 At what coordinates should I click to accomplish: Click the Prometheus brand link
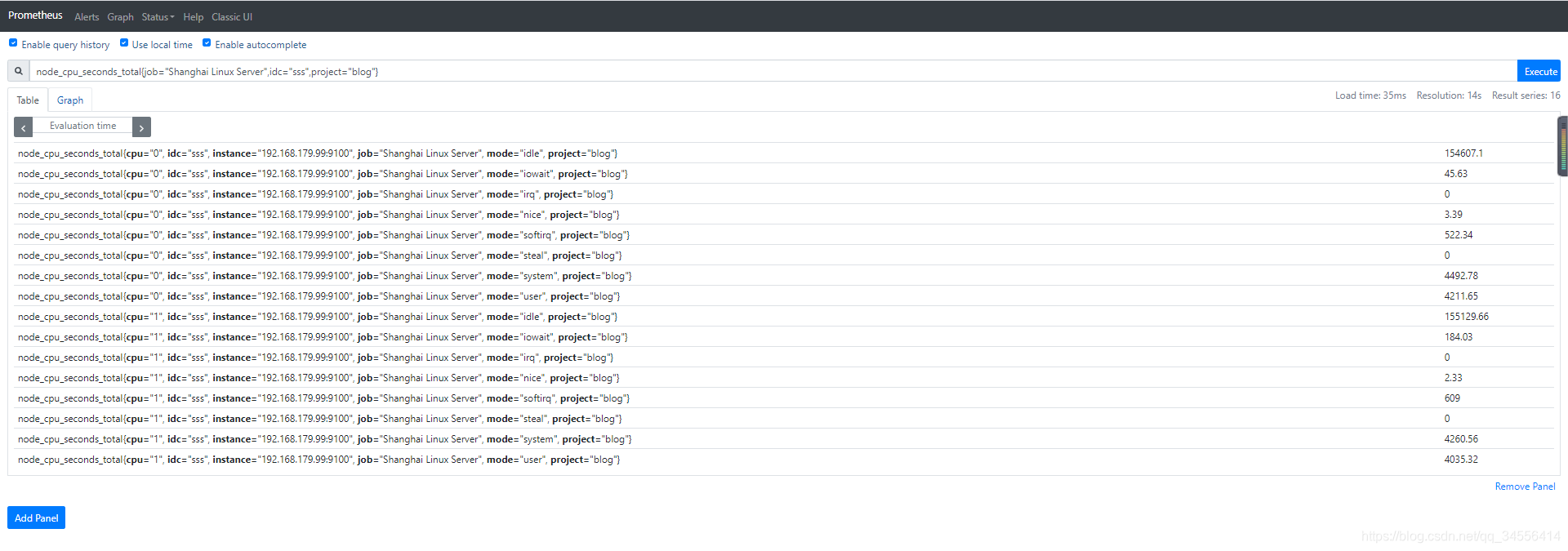(x=35, y=16)
